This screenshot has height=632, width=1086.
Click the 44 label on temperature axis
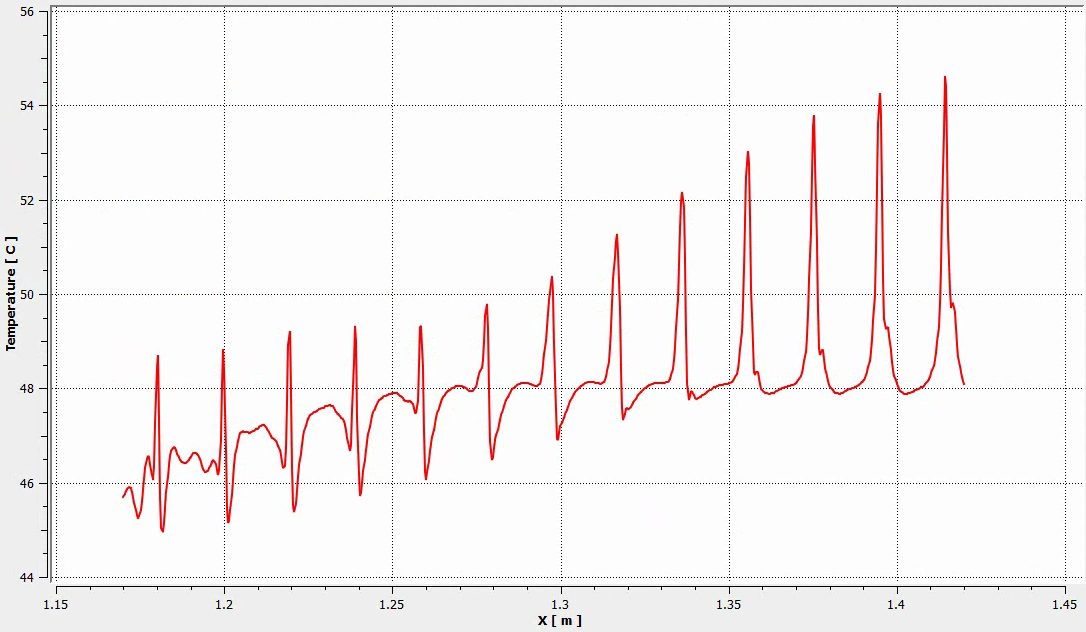27,578
